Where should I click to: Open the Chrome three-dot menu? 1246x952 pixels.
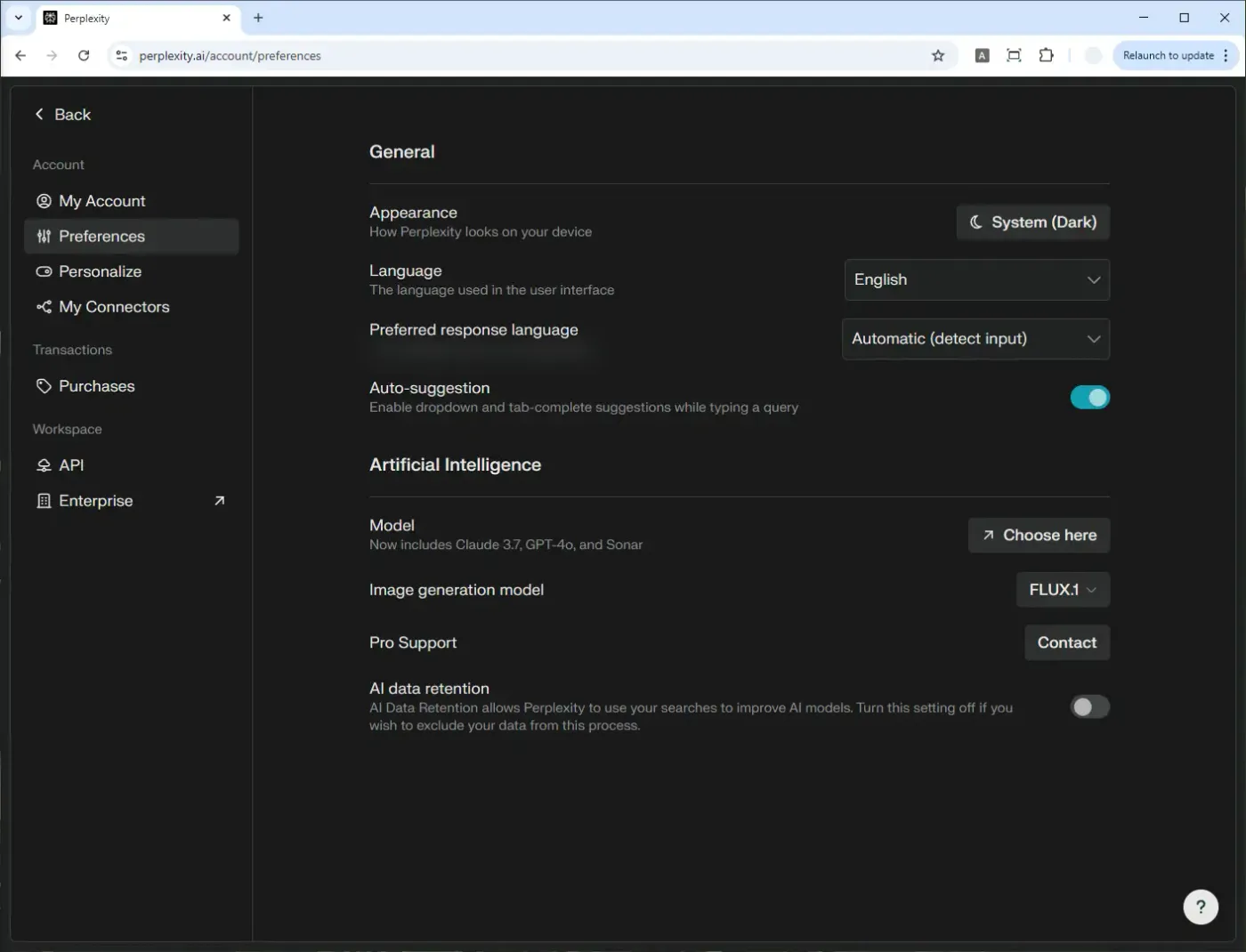[x=1226, y=55]
